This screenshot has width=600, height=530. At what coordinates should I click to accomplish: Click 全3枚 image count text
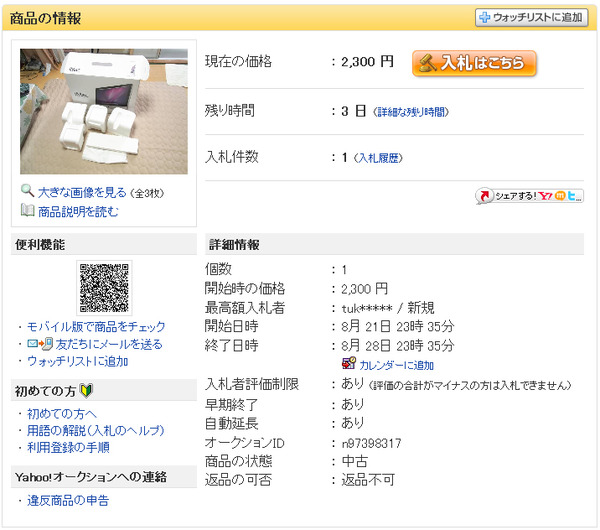147,194
